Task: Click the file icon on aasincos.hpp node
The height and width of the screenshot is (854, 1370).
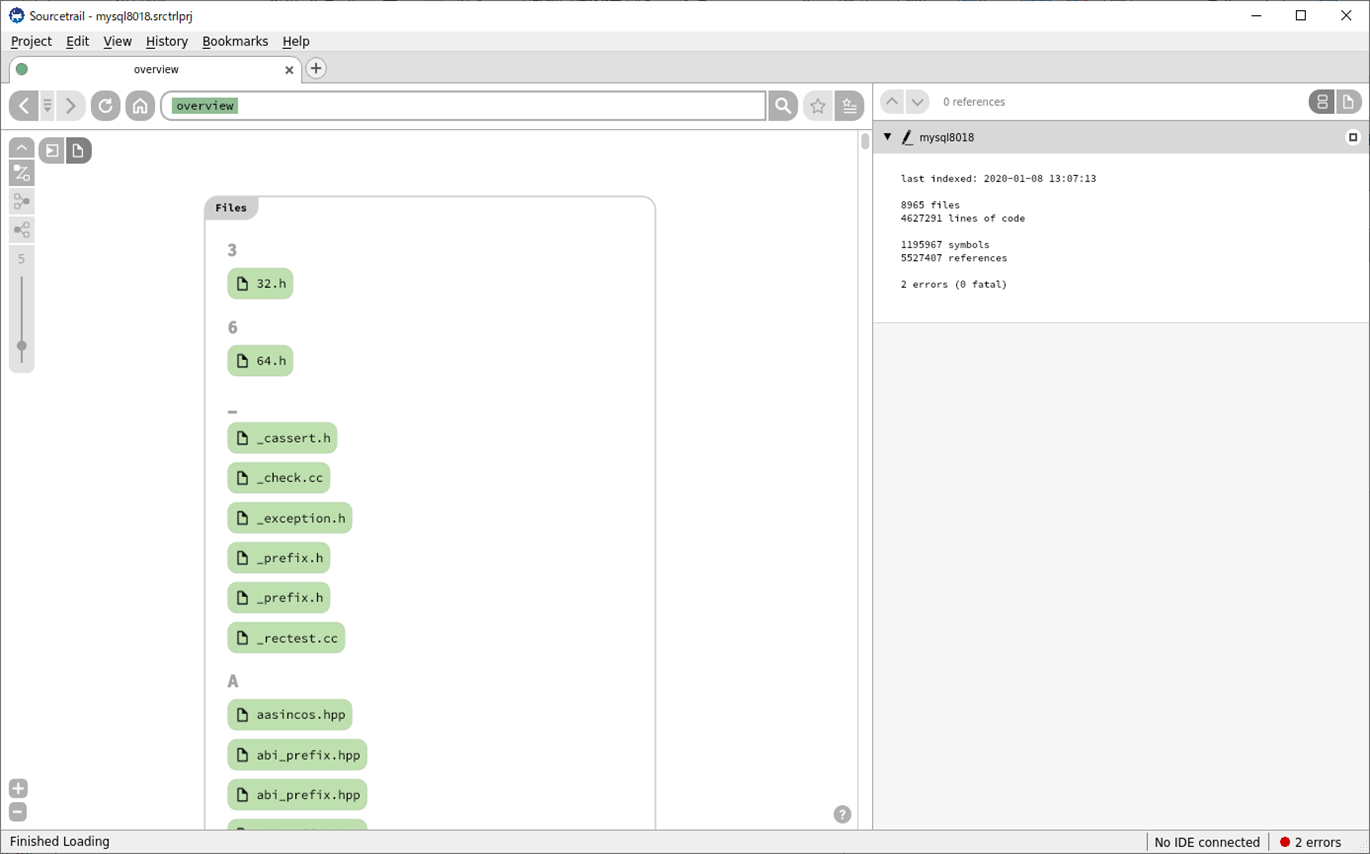Action: pos(242,715)
